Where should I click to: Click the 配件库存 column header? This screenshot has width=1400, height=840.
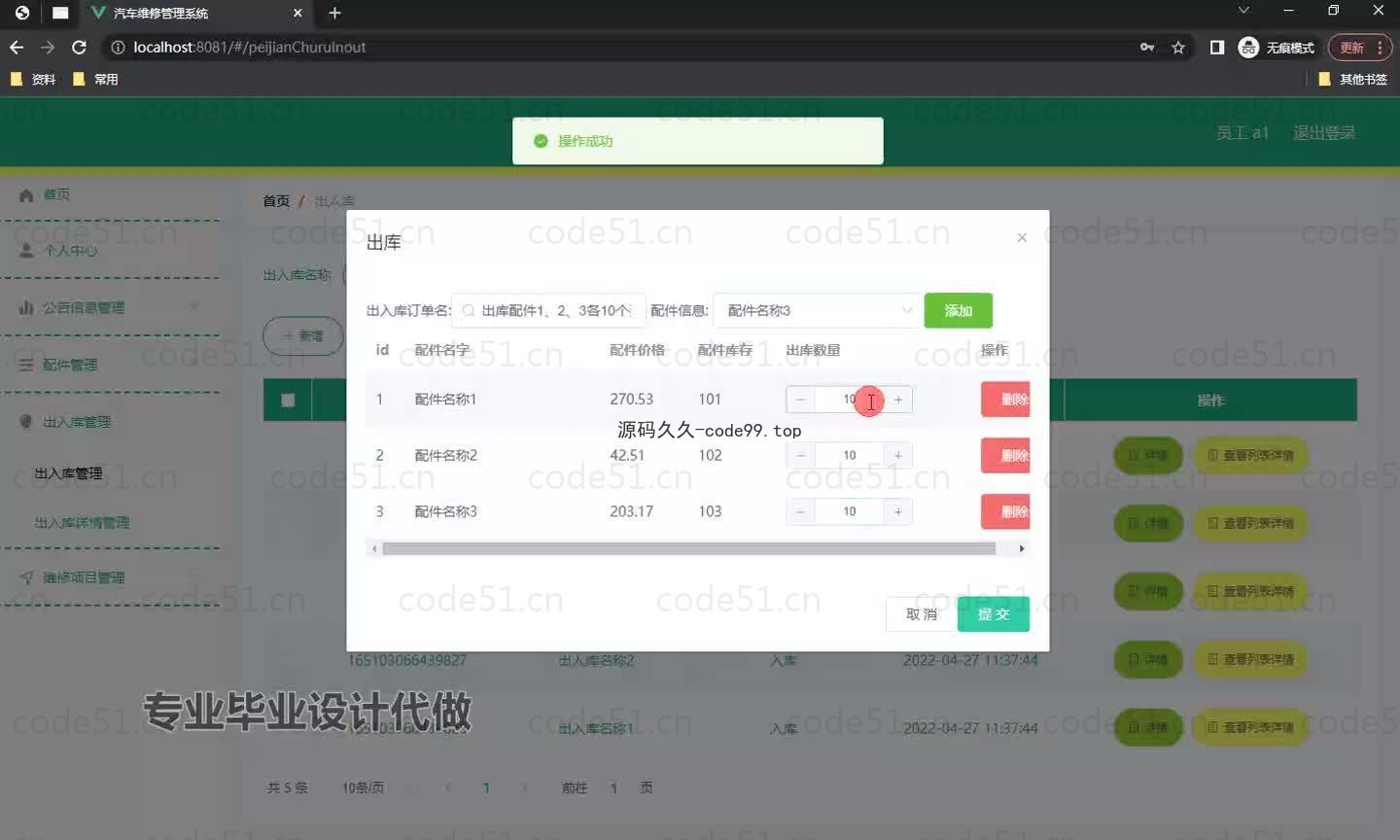tap(725, 350)
